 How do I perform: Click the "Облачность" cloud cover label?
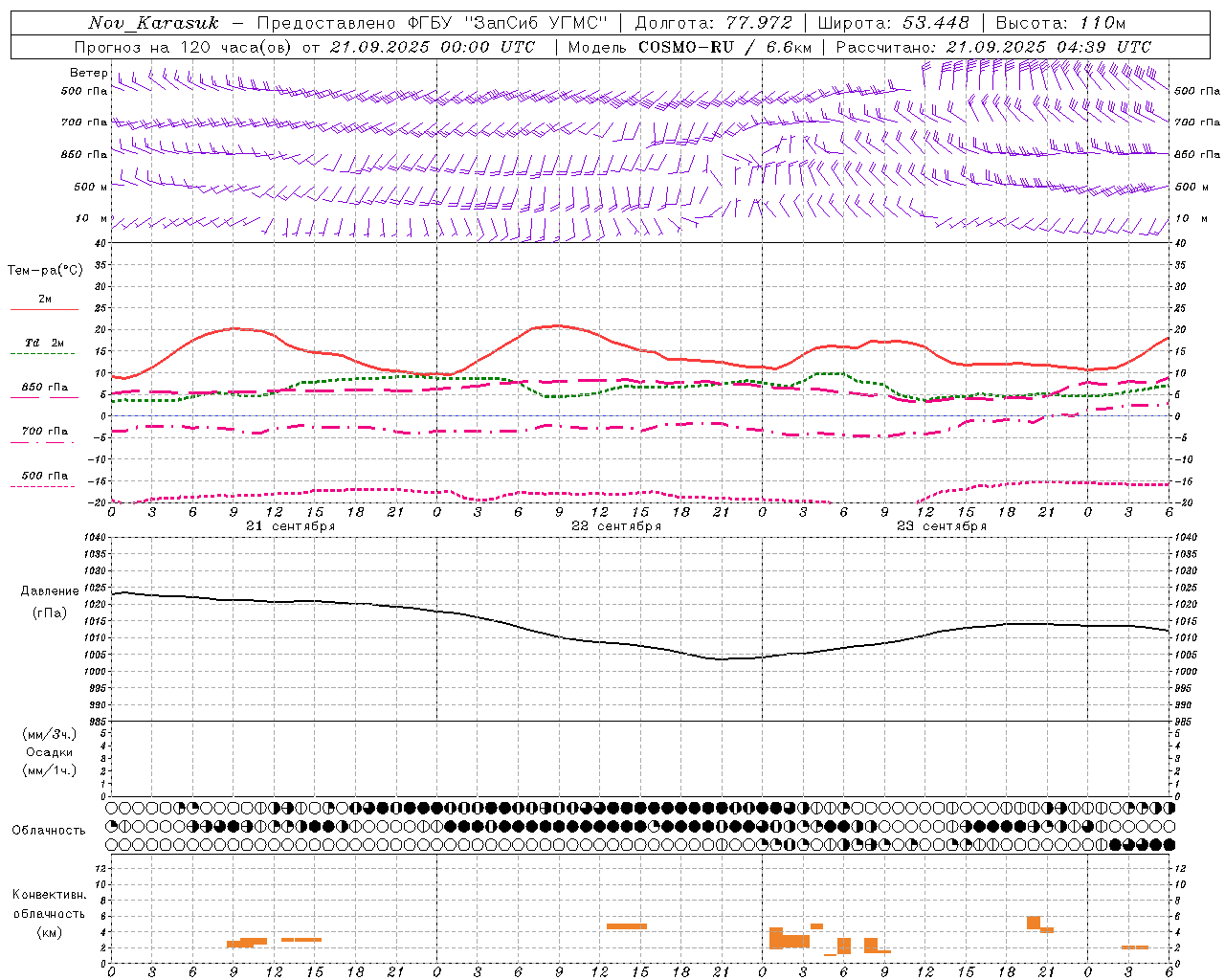point(49,831)
